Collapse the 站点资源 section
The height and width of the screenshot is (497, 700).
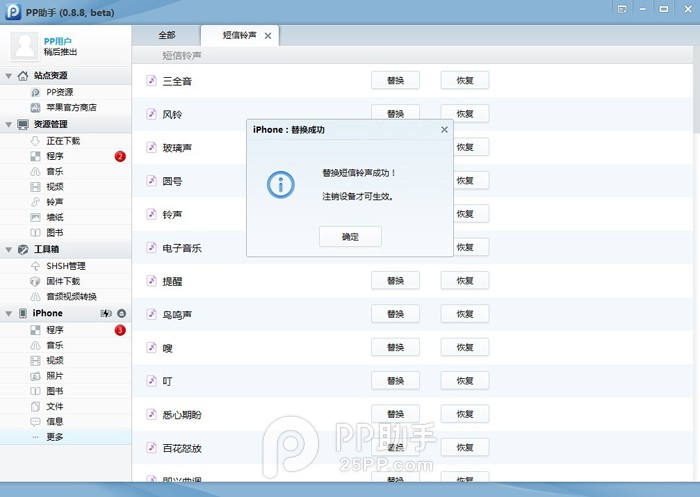point(9,76)
